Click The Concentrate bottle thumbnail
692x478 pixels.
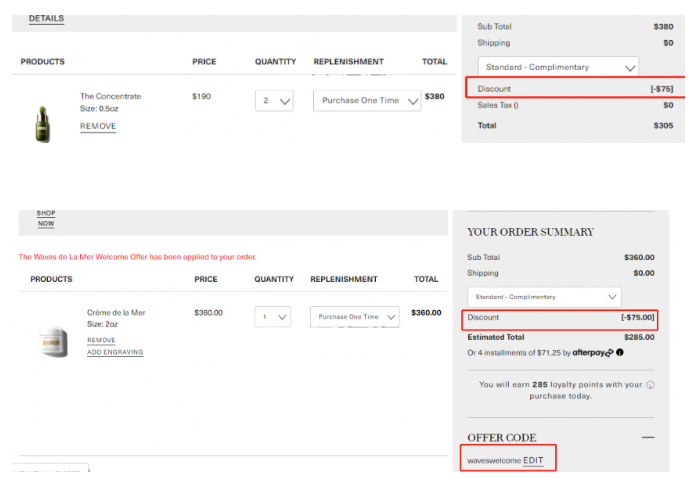click(x=43, y=124)
